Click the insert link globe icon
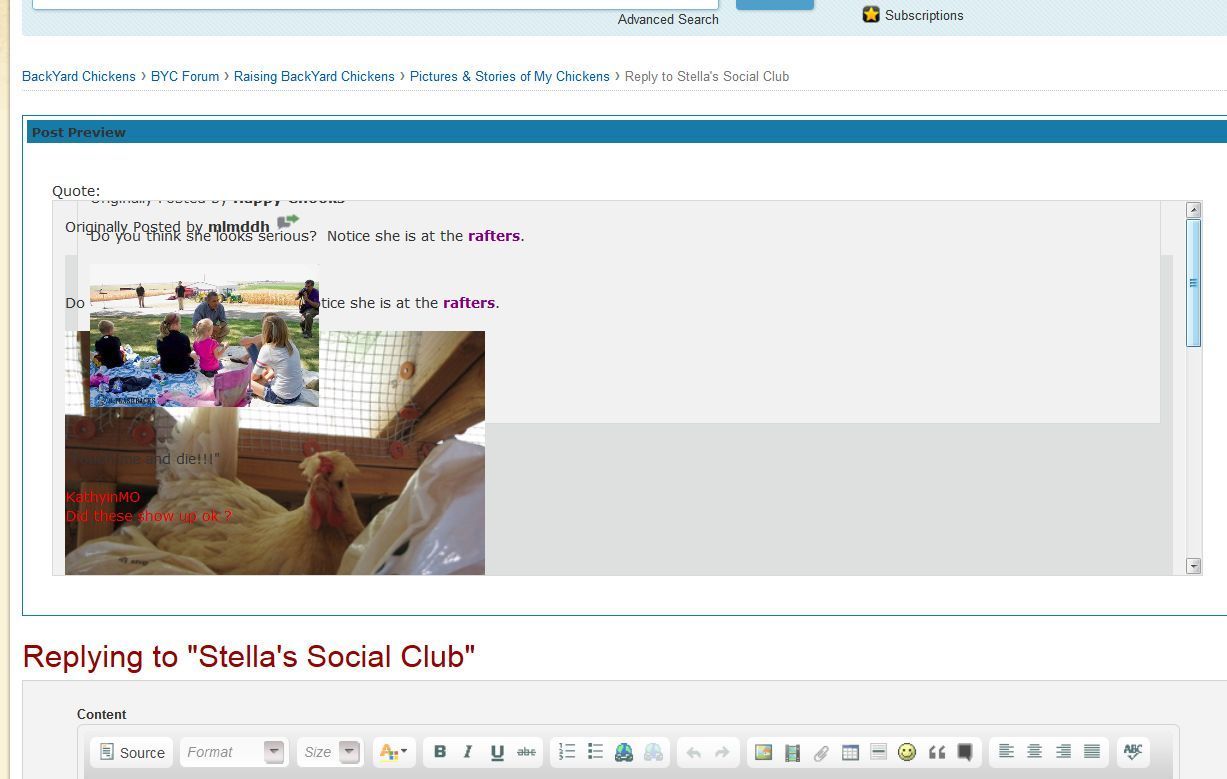 click(624, 752)
